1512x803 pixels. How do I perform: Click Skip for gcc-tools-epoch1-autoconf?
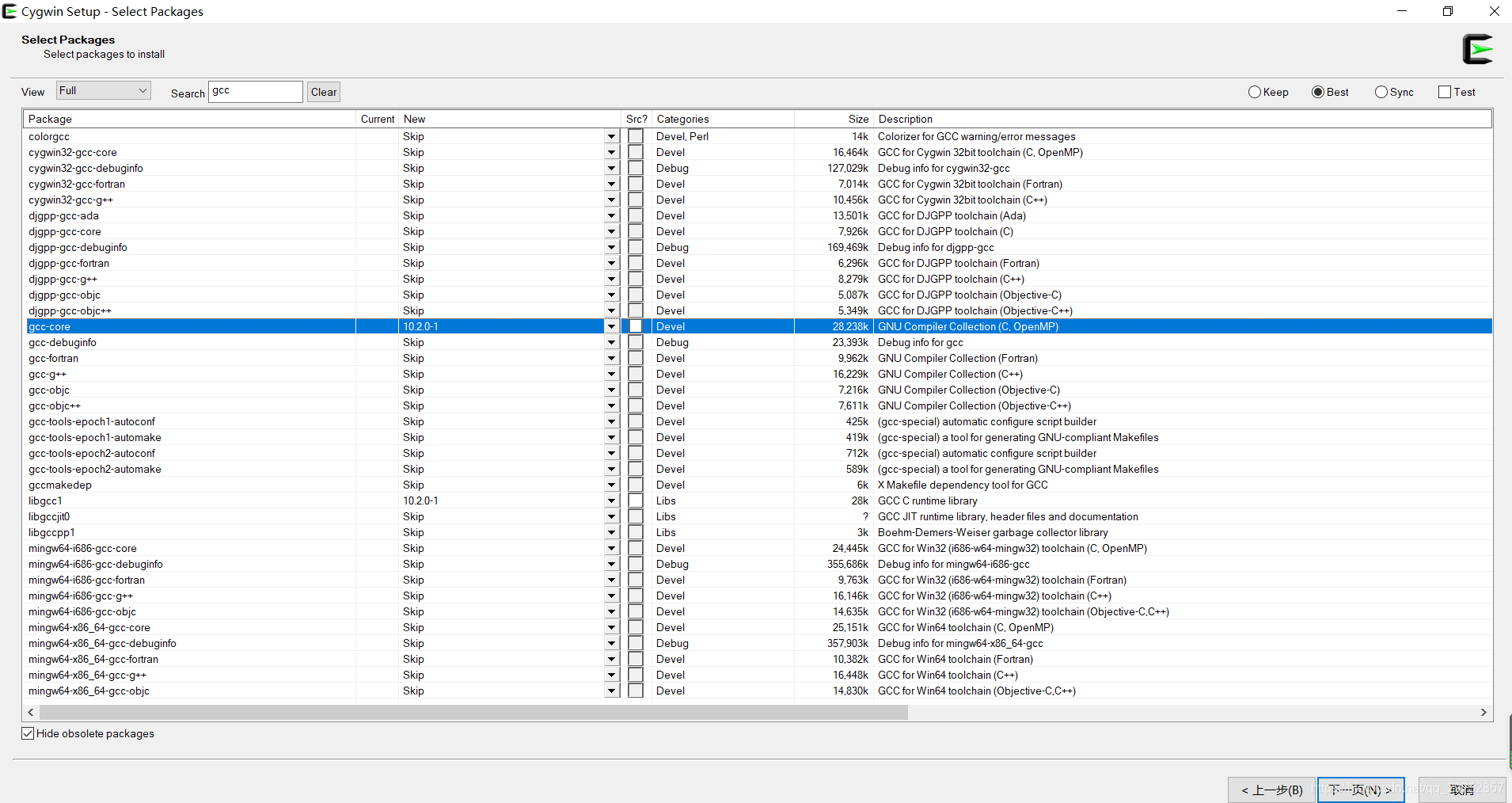coord(413,421)
